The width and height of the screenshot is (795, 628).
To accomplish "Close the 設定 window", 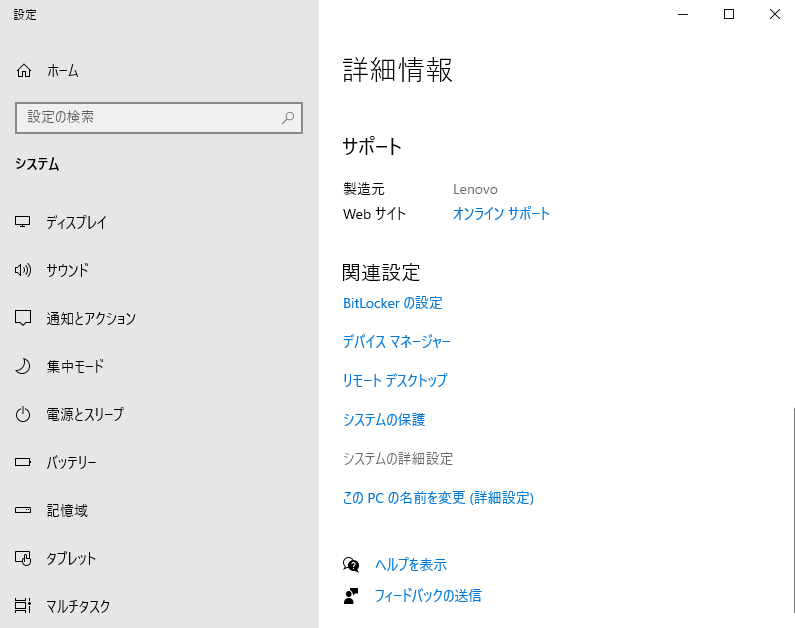I will (774, 14).
